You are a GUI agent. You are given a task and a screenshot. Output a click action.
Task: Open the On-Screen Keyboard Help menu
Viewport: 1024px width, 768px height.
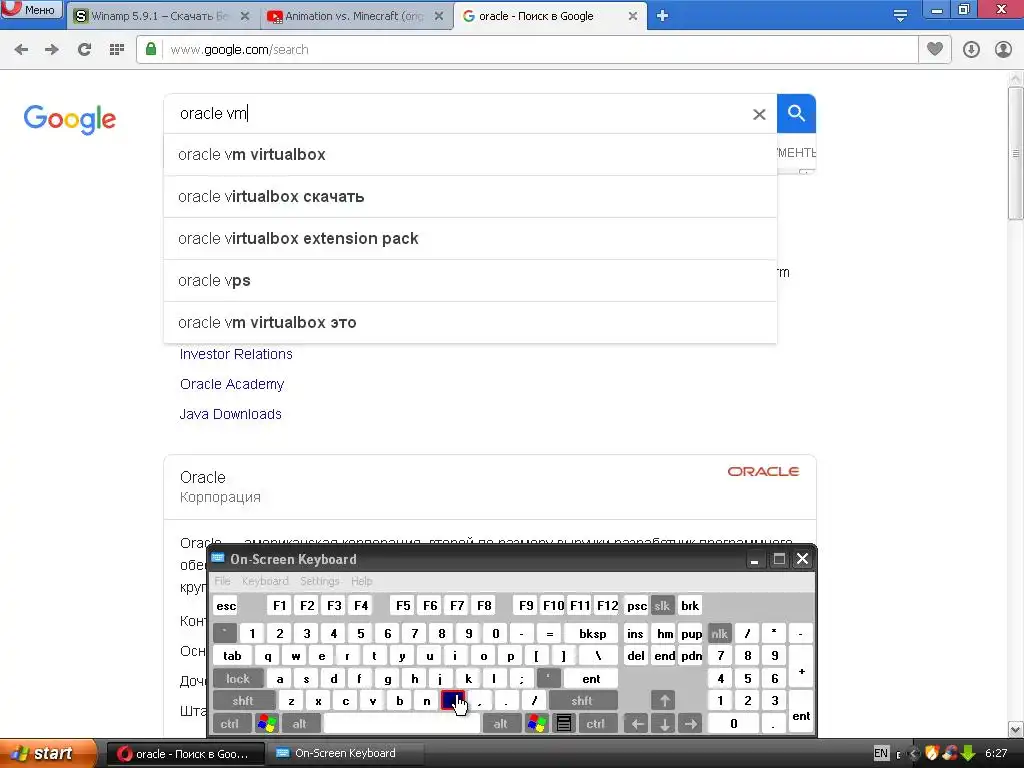coord(361,581)
